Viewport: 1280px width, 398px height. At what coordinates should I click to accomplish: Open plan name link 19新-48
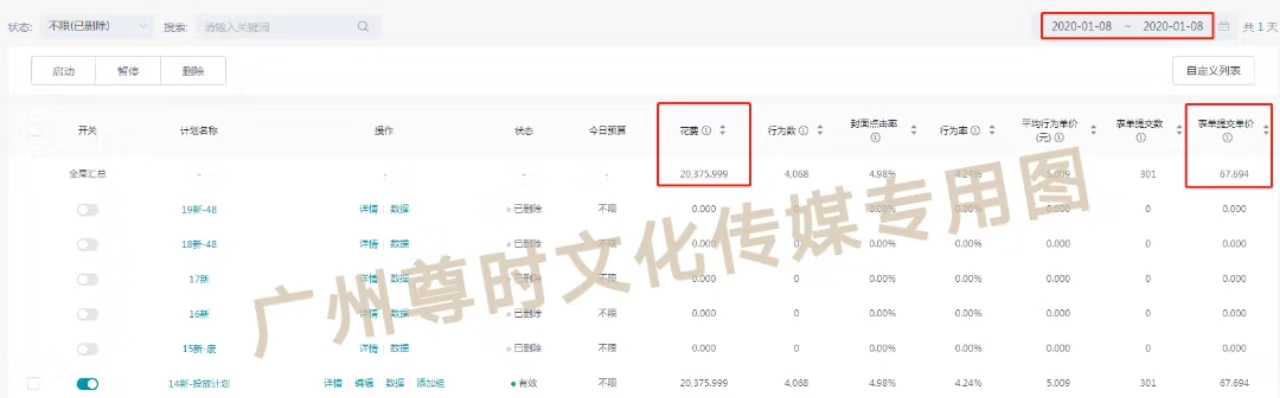tap(199, 209)
